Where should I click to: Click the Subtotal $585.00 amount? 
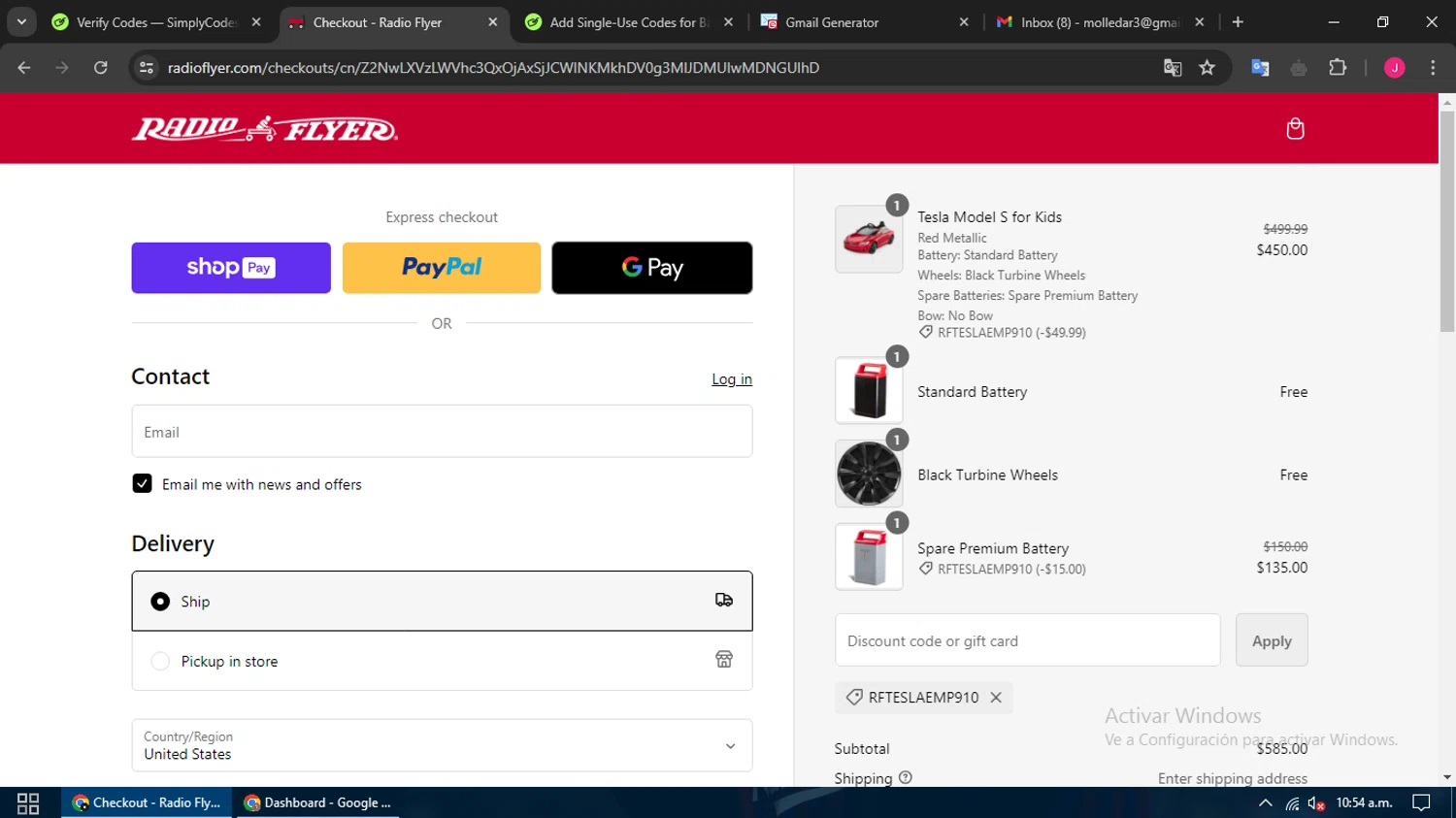[x=1281, y=748]
